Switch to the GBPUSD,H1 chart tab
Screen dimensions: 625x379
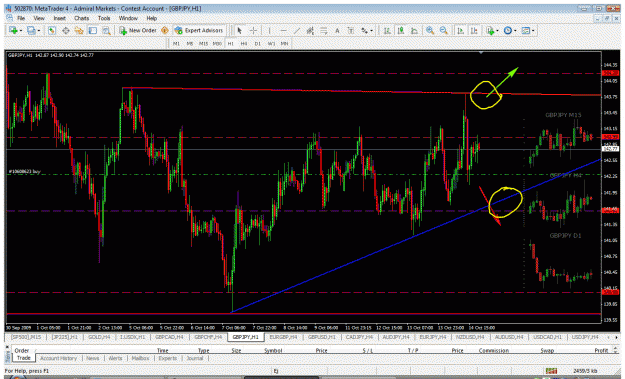pyautogui.click(x=321, y=337)
